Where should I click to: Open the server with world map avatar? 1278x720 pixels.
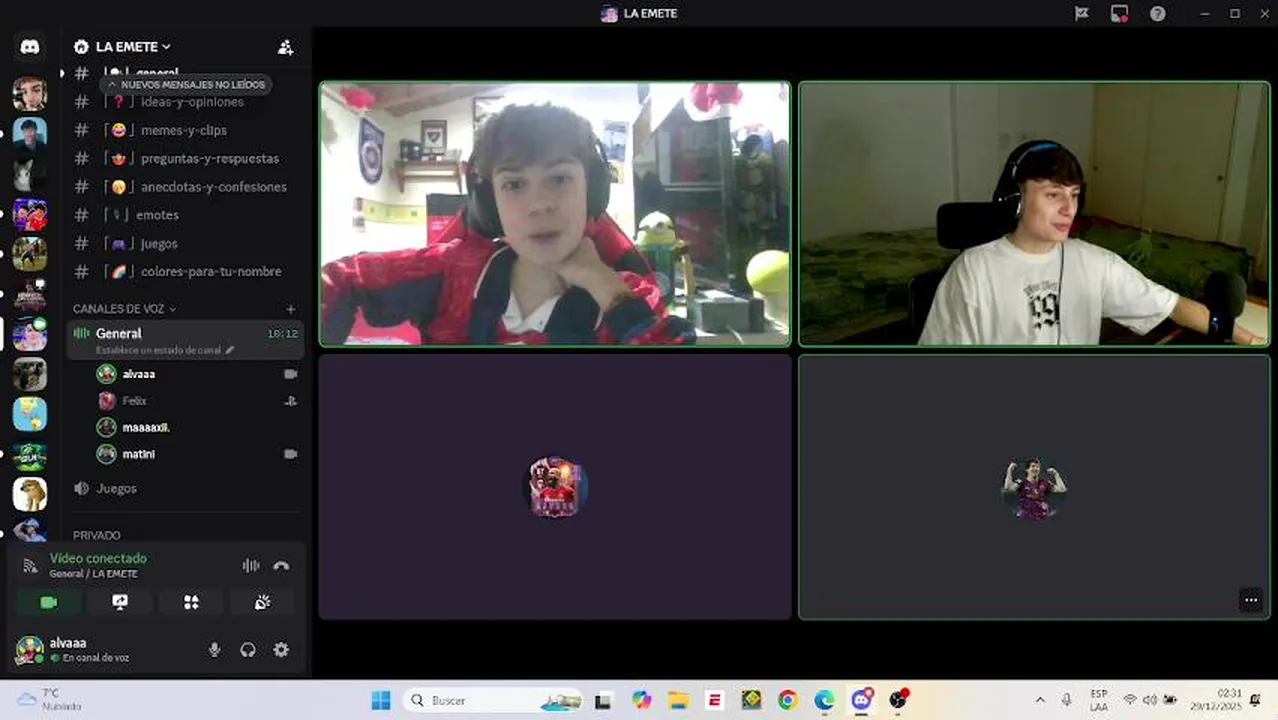[x=30, y=414]
